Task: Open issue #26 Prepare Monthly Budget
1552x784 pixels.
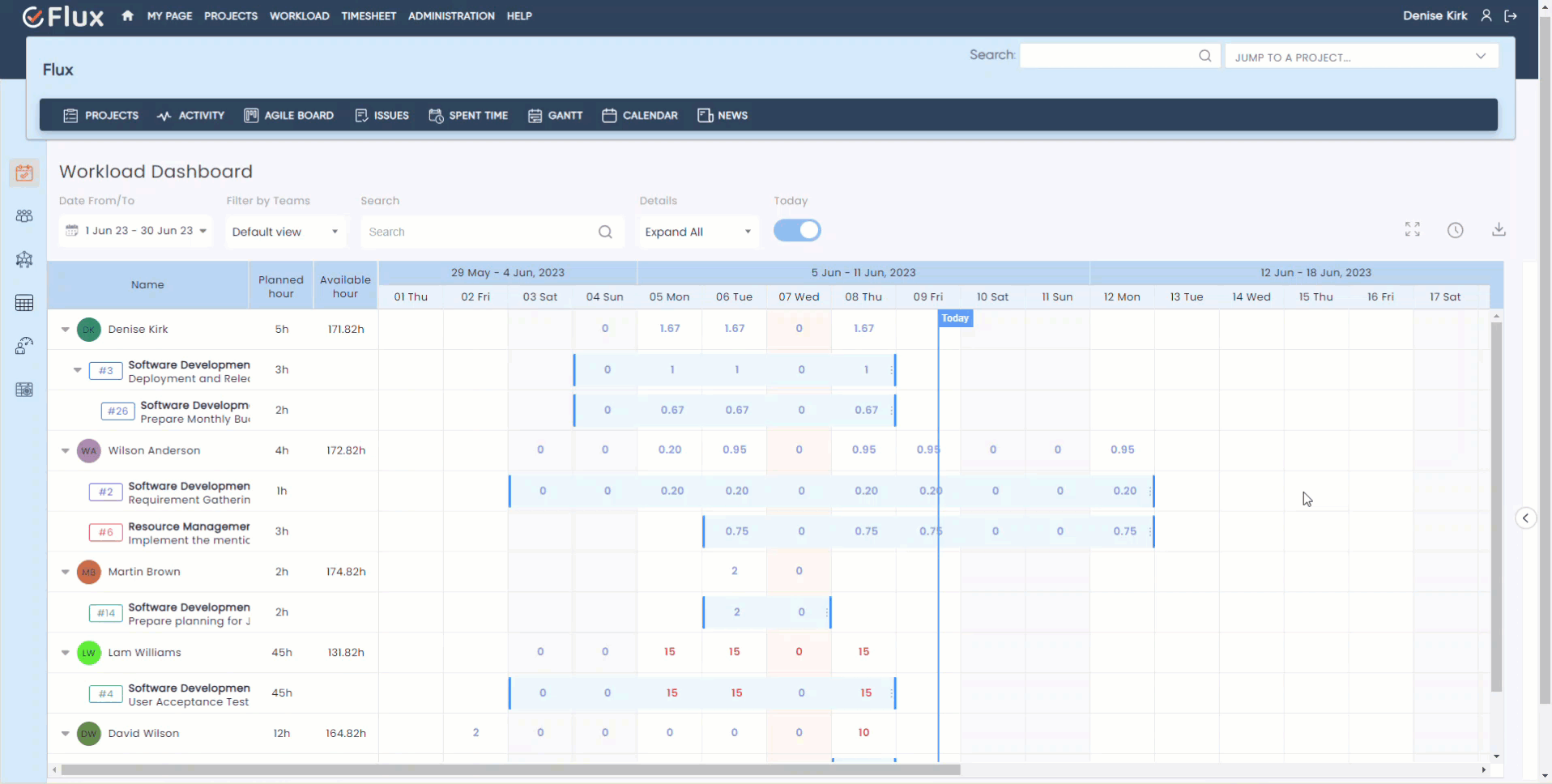Action: (117, 411)
